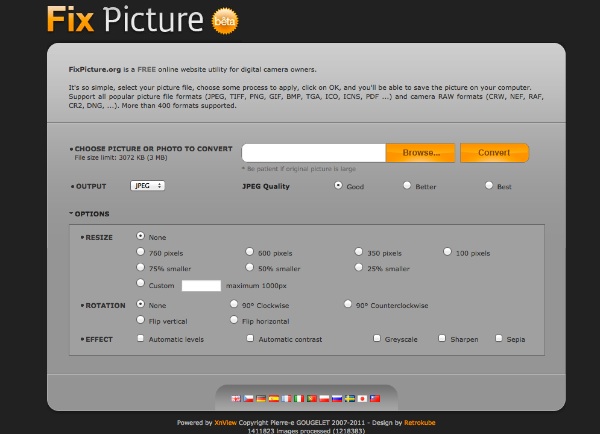Open the JPEG output format dropdown
Viewport: 600px width, 434px height.
[x=147, y=186]
